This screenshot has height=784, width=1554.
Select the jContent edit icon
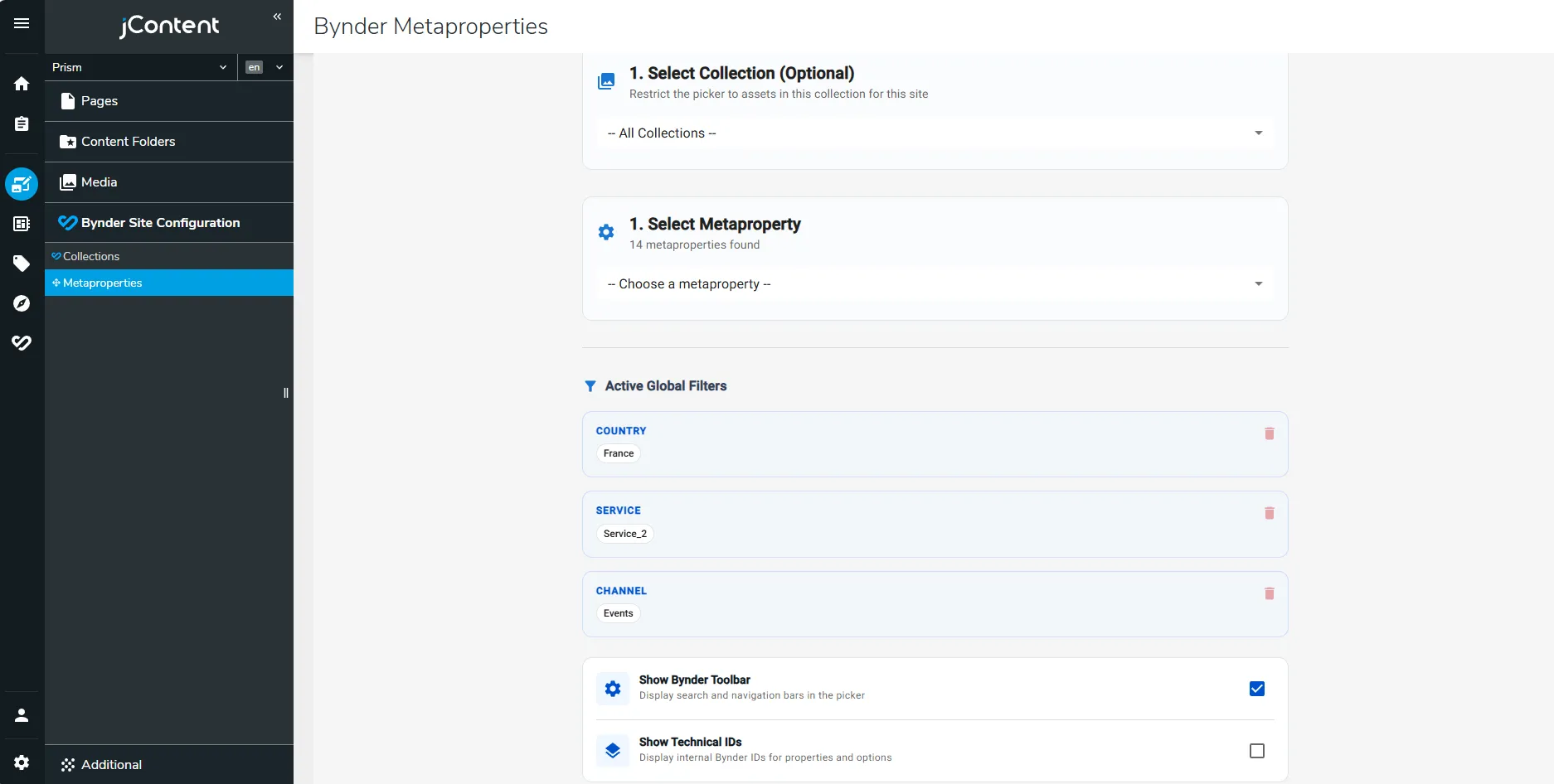[22, 184]
